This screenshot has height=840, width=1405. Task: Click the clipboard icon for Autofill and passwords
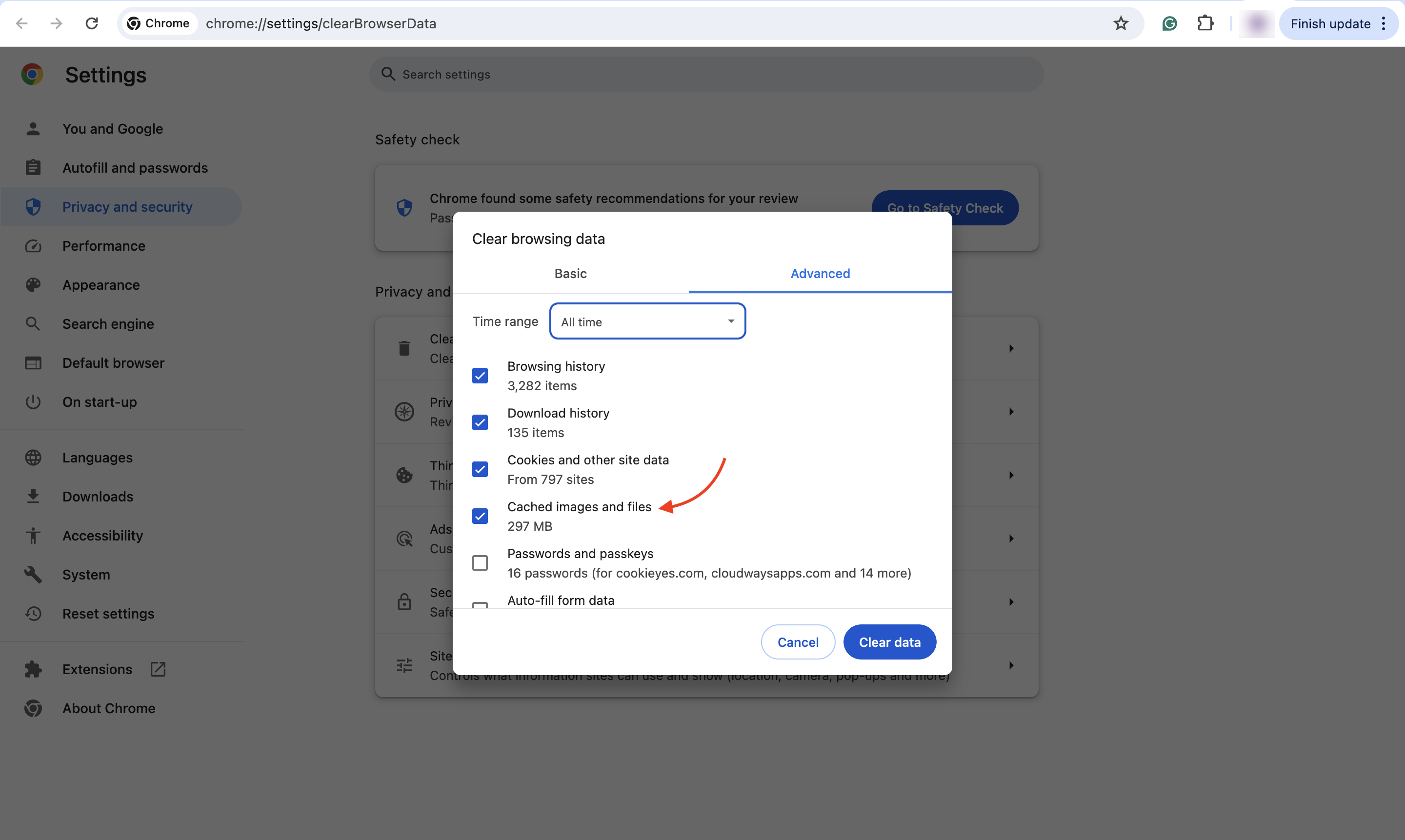click(33, 167)
